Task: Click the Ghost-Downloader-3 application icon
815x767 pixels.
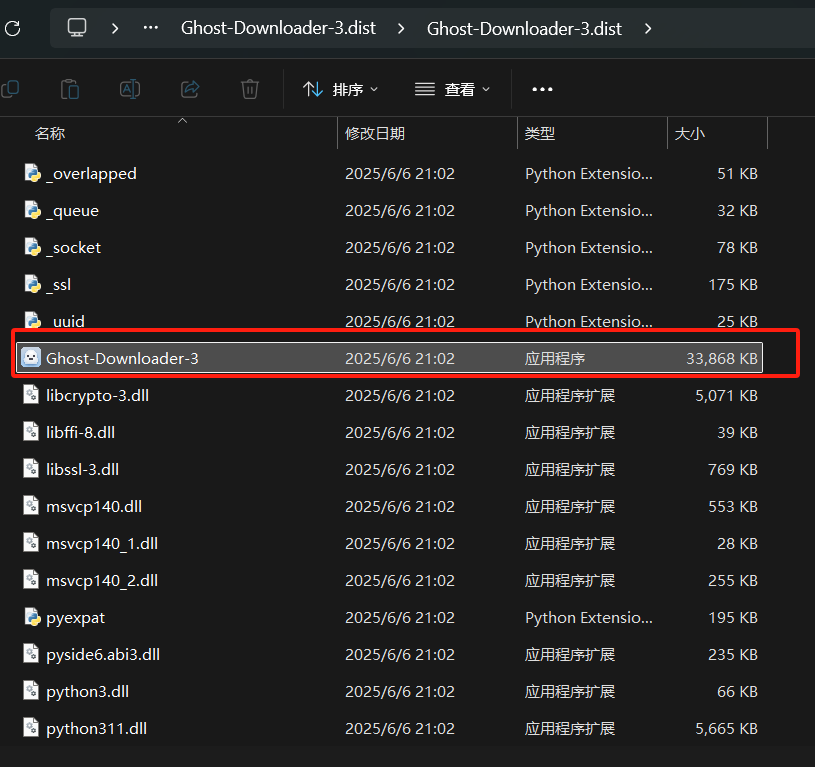Action: 31,357
